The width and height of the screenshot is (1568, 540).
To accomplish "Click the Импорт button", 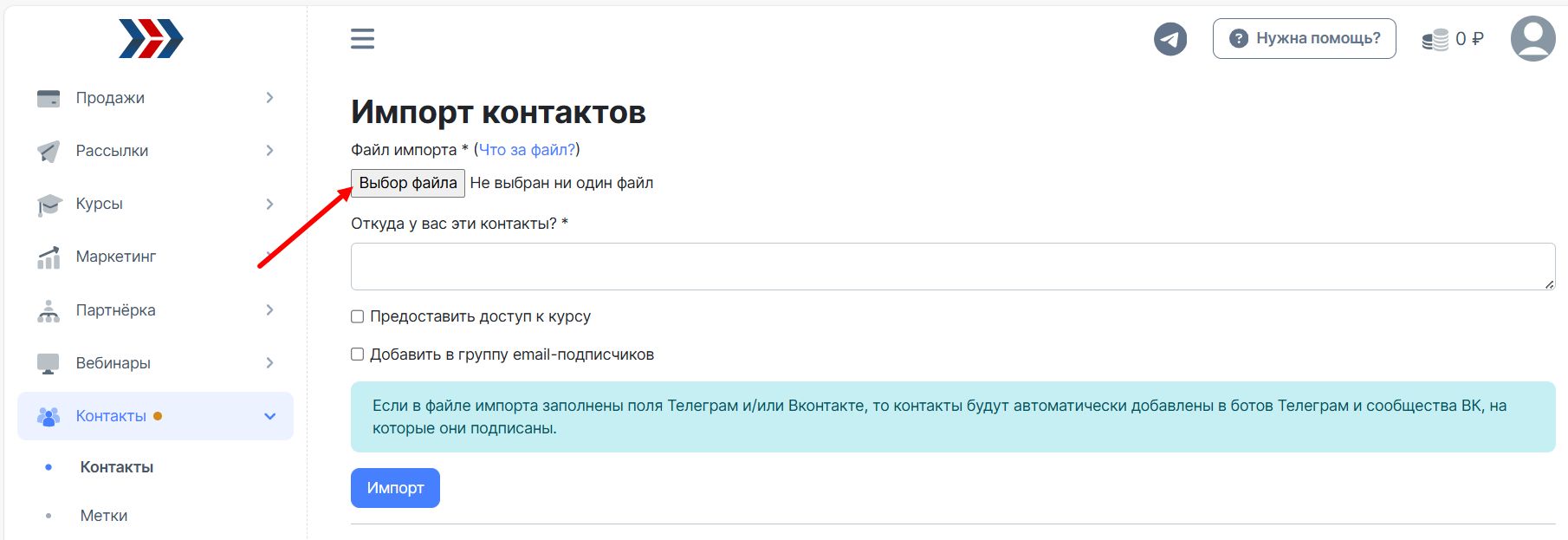I will pyautogui.click(x=395, y=488).
